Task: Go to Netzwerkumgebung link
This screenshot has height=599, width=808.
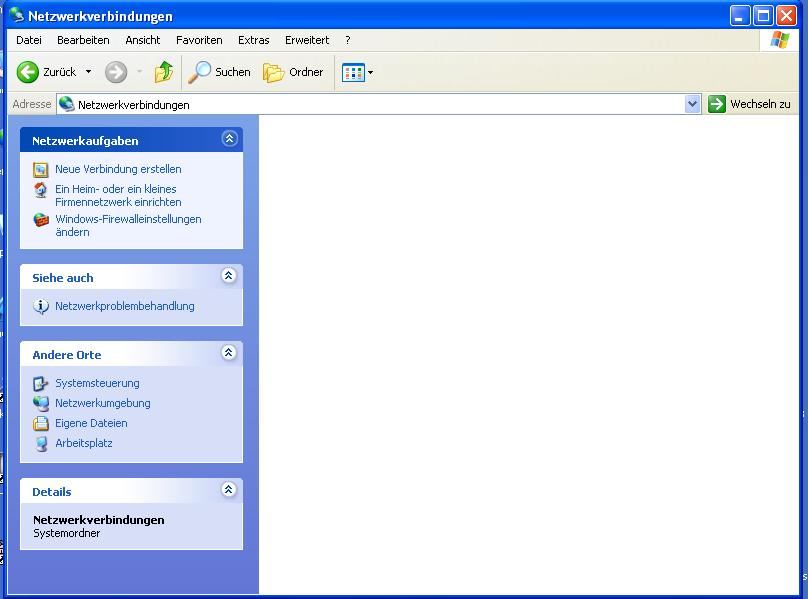Action: point(103,403)
